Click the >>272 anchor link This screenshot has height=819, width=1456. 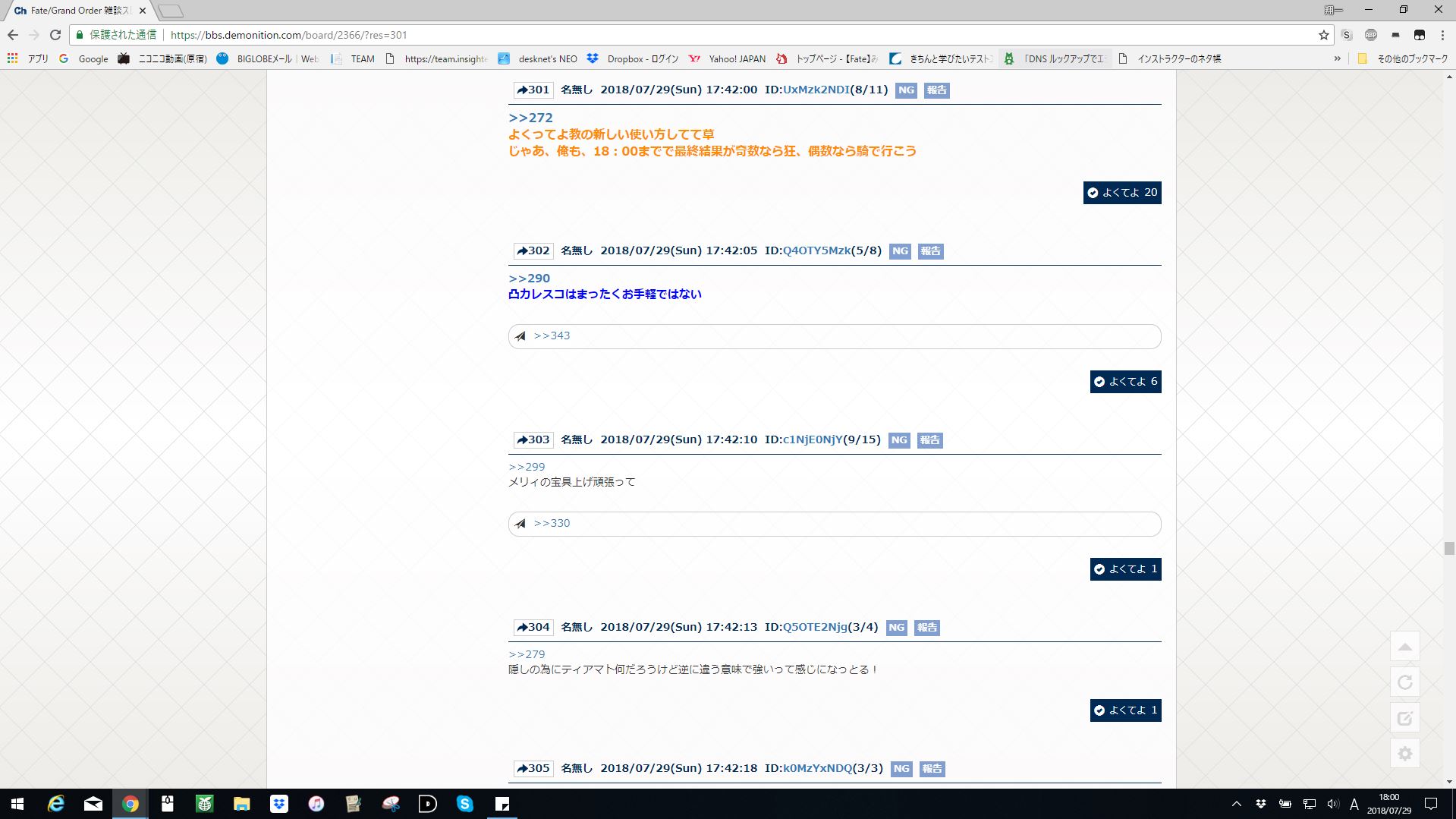pos(530,118)
